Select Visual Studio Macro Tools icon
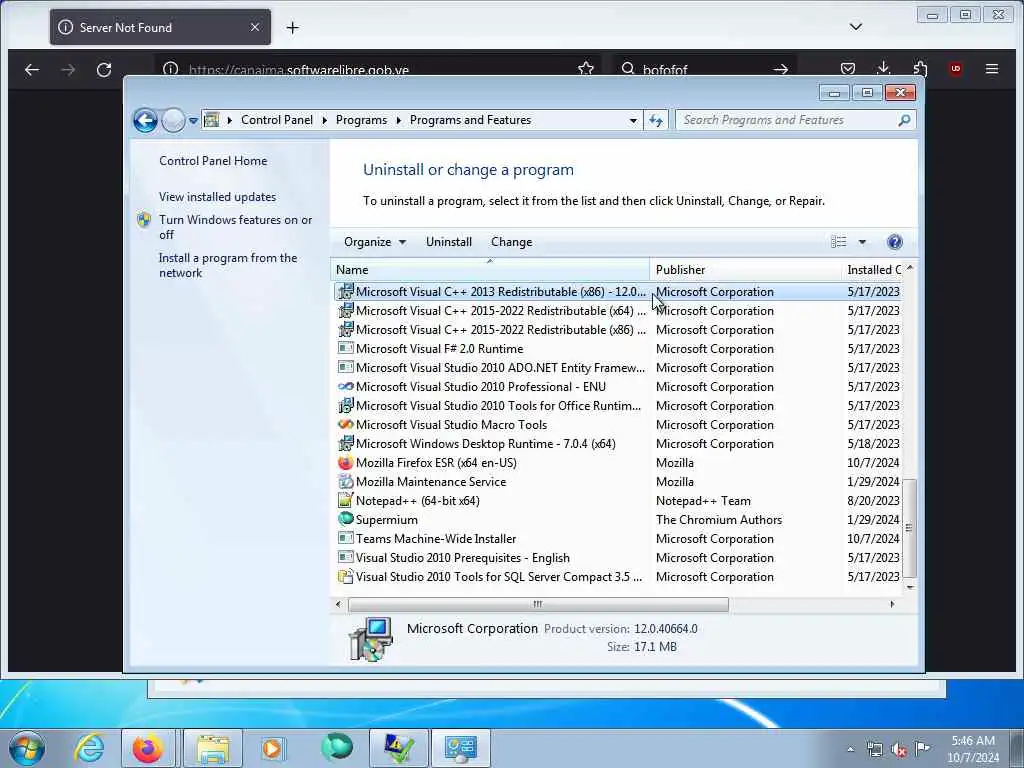The height and width of the screenshot is (768, 1024). tap(345, 424)
